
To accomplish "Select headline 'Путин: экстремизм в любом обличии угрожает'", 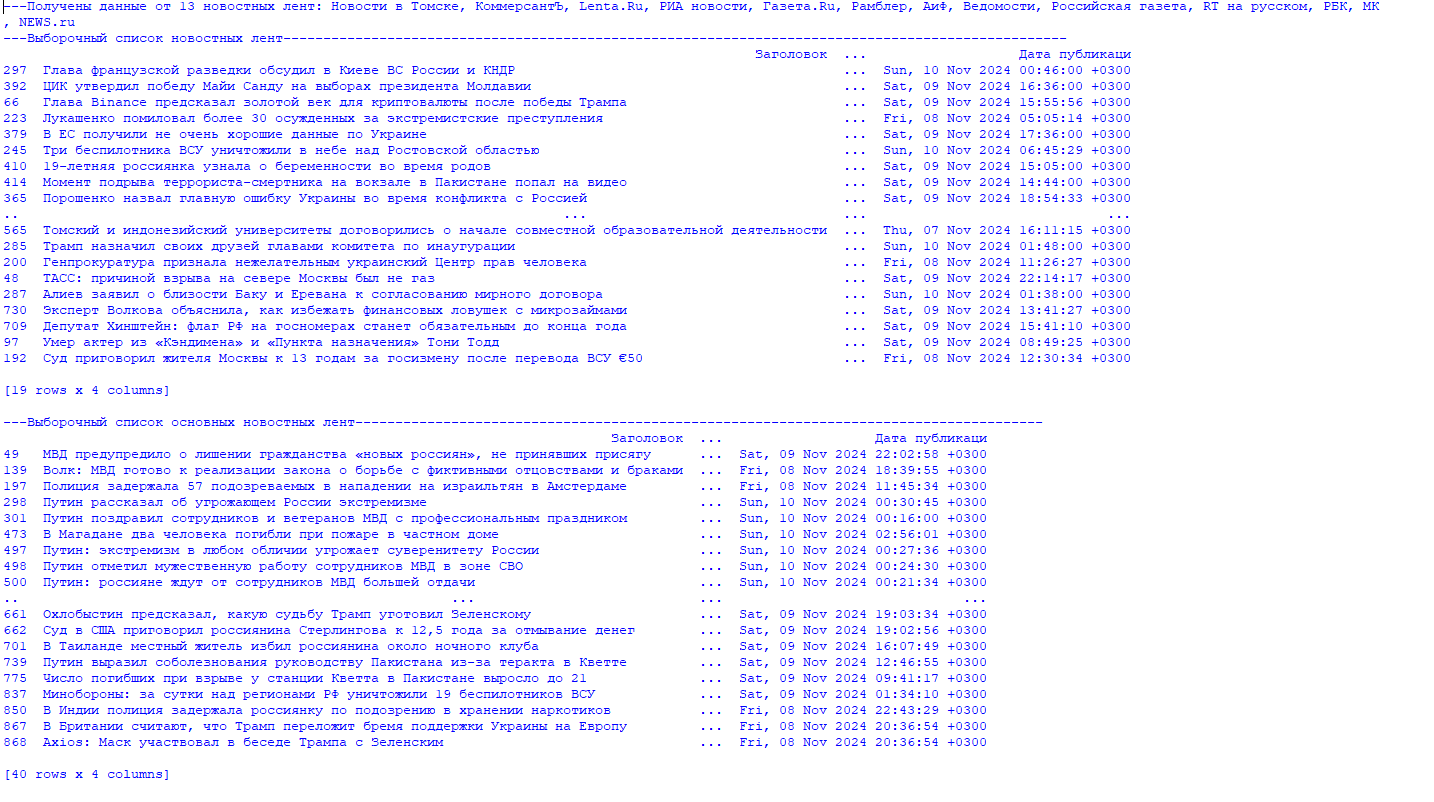I will (x=291, y=550).
